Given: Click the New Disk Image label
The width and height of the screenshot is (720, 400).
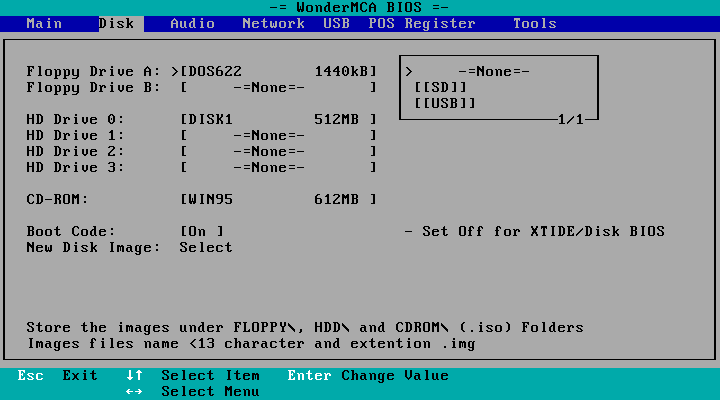Looking at the screenshot, I should tap(93, 248).
